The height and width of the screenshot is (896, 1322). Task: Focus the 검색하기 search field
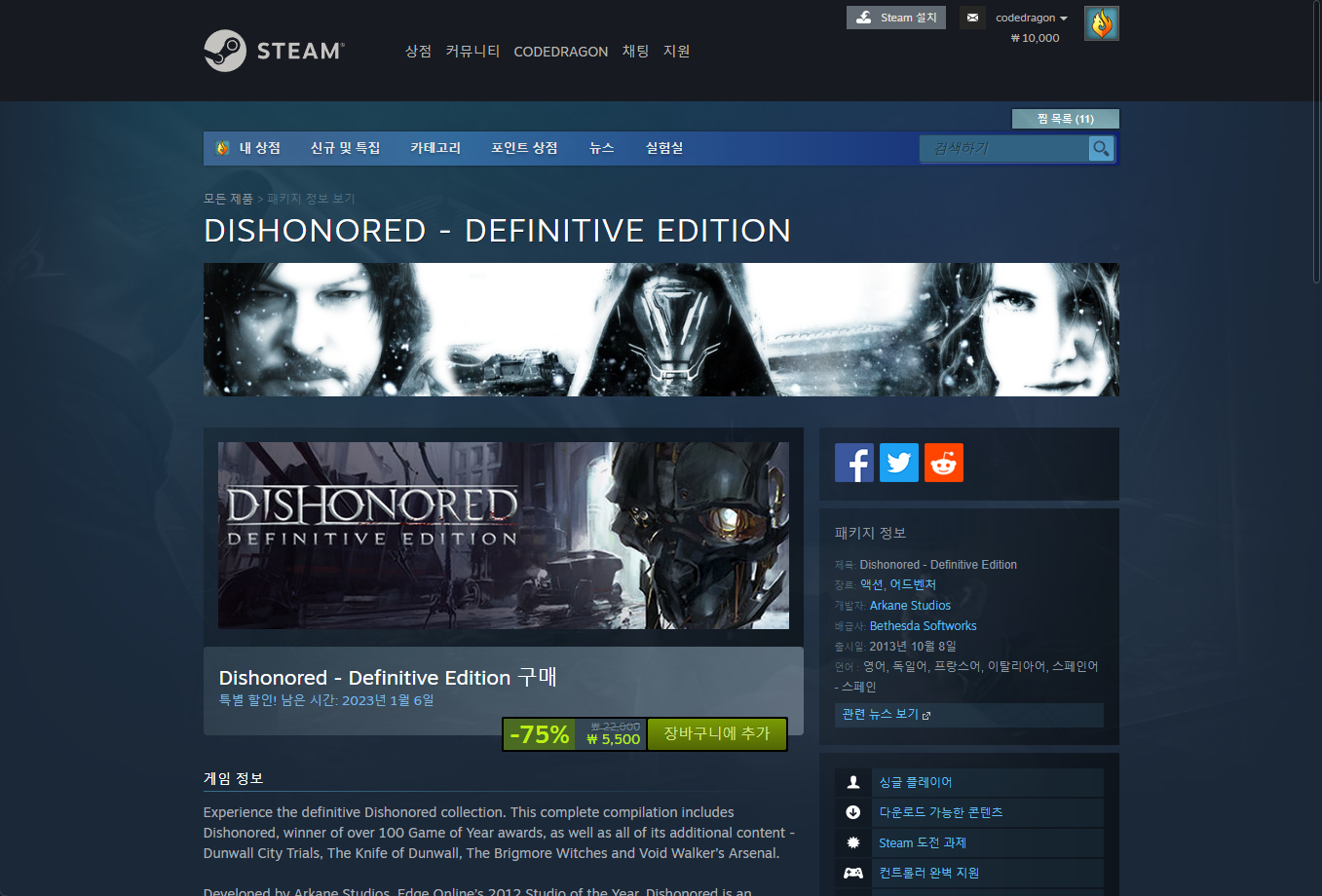point(1004,148)
